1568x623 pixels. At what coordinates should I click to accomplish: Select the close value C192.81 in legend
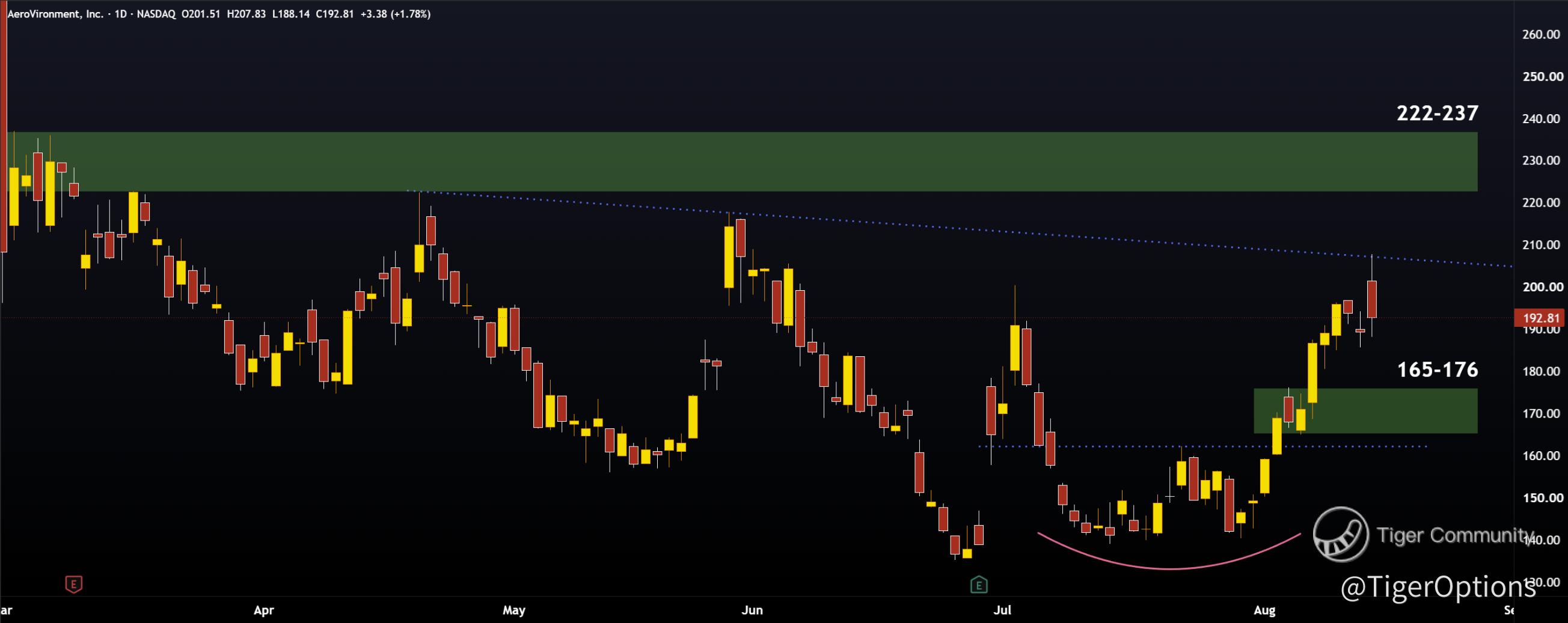pos(335,14)
